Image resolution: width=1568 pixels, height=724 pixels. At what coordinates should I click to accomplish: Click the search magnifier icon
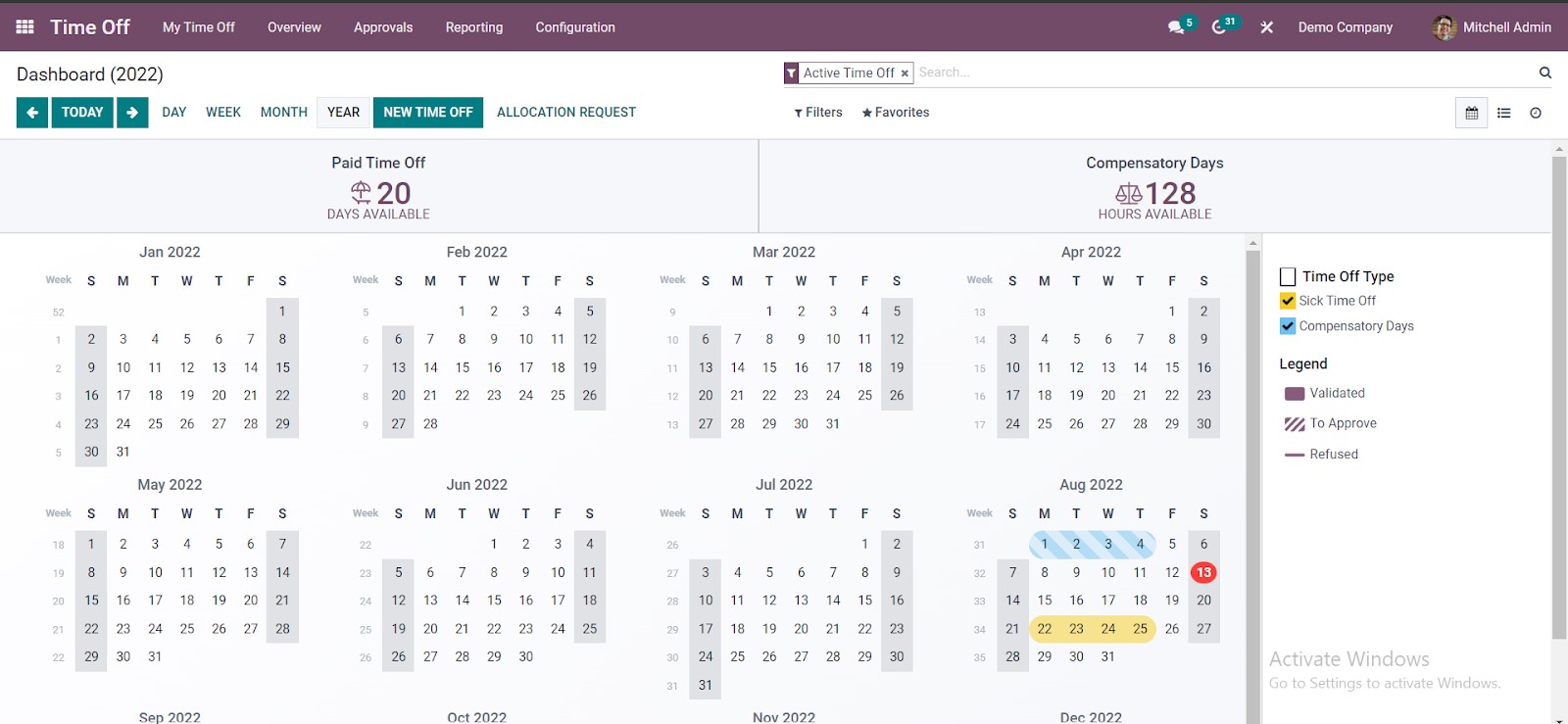tap(1545, 72)
